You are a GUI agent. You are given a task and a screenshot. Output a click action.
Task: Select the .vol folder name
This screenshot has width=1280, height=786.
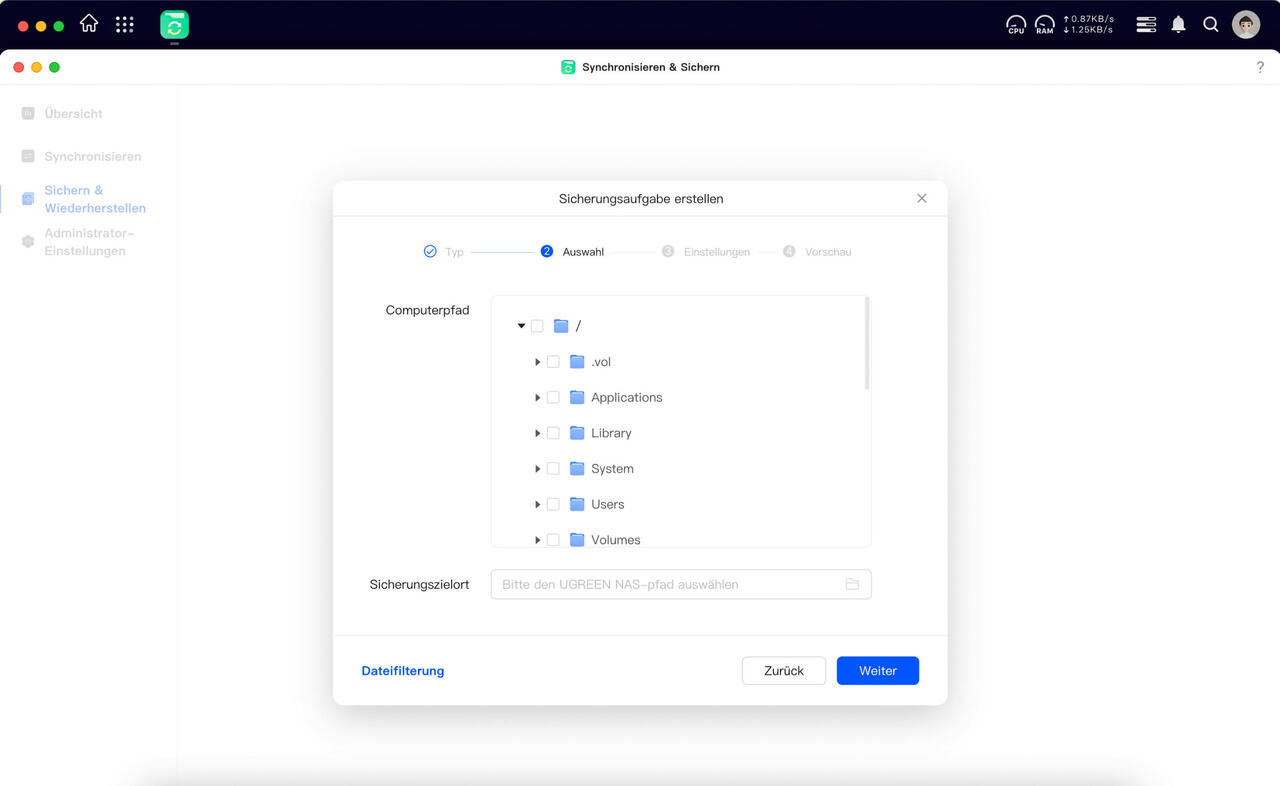pos(601,362)
